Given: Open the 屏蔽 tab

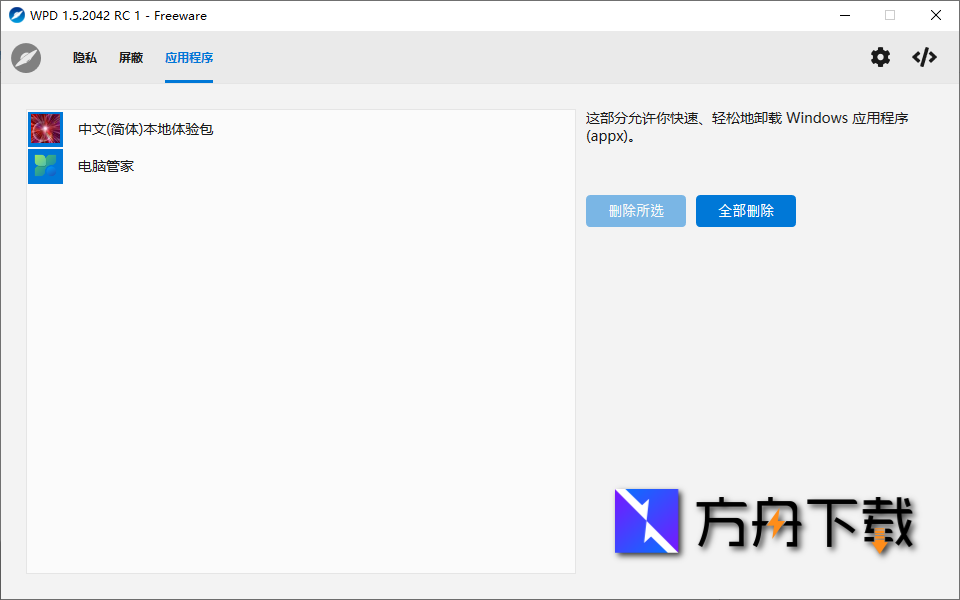Looking at the screenshot, I should coord(130,58).
